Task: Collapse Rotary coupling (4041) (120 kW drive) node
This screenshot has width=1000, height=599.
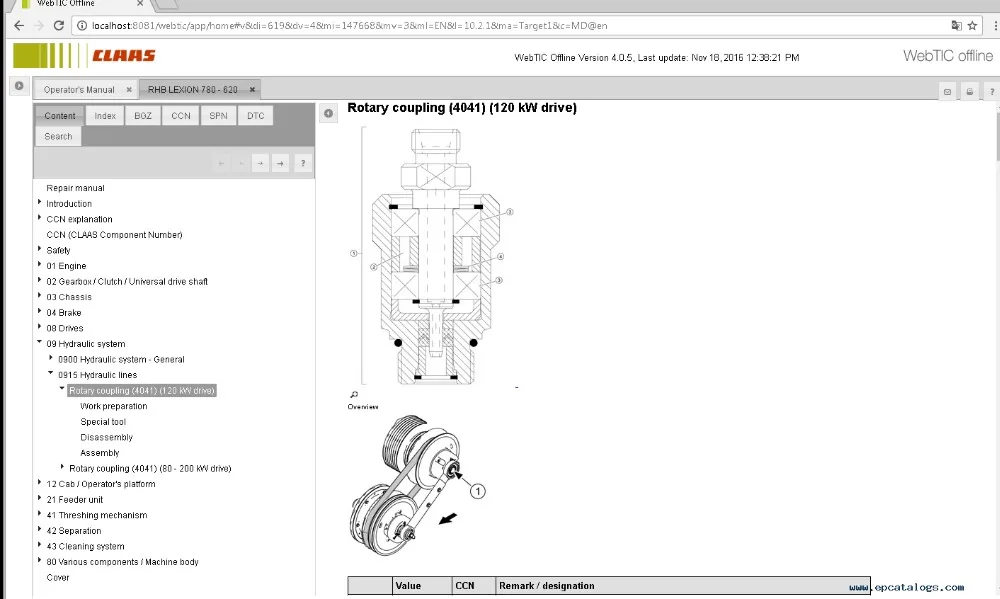Action: tap(62, 388)
